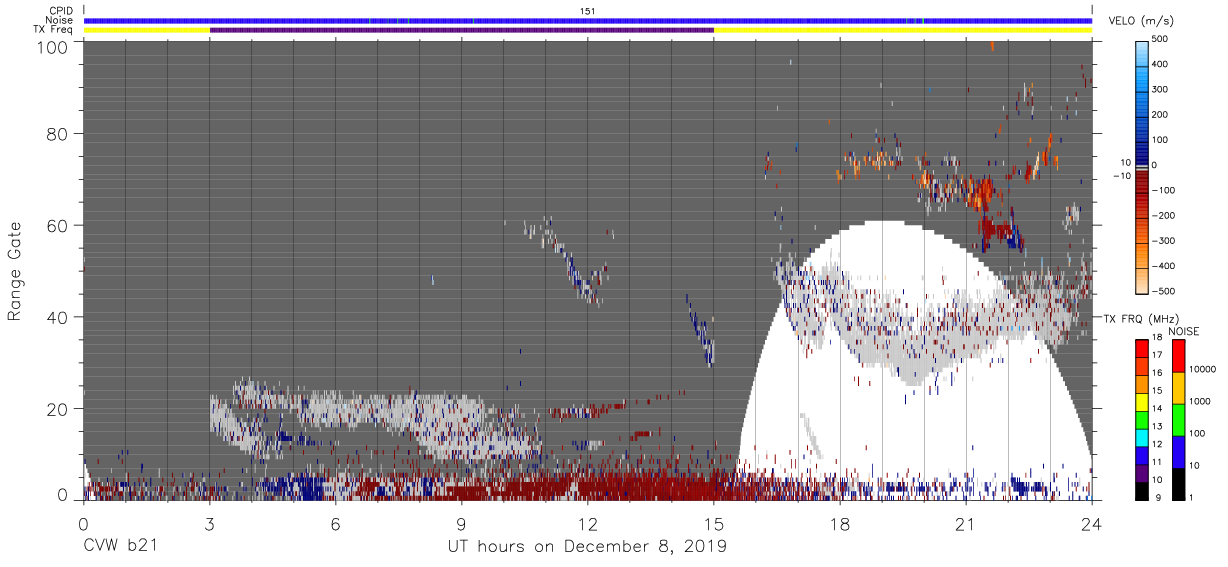Click the 9 hour tick on UT axis
The image size is (1228, 567).
461,525
